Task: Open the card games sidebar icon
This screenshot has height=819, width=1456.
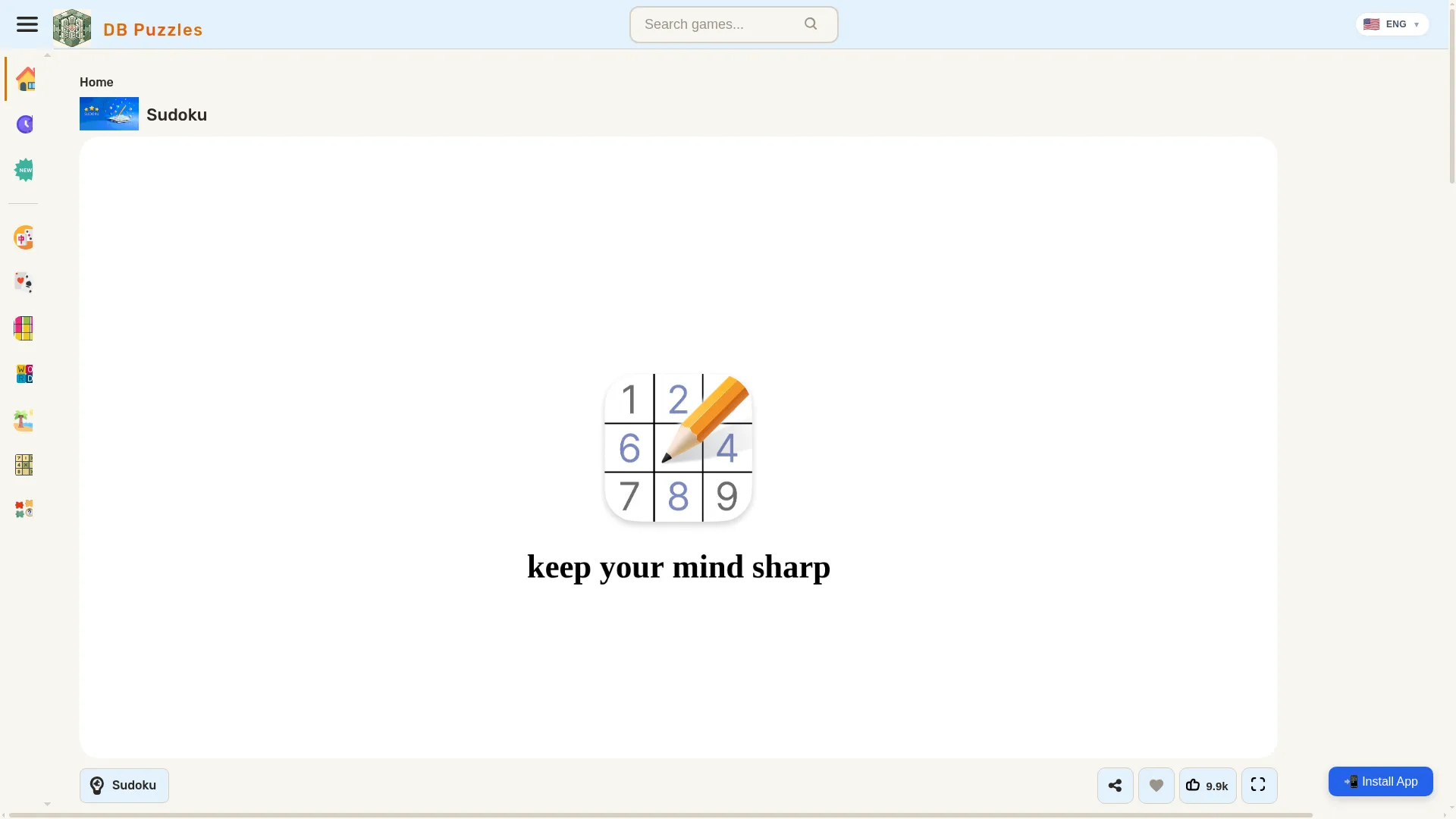Action: [24, 283]
